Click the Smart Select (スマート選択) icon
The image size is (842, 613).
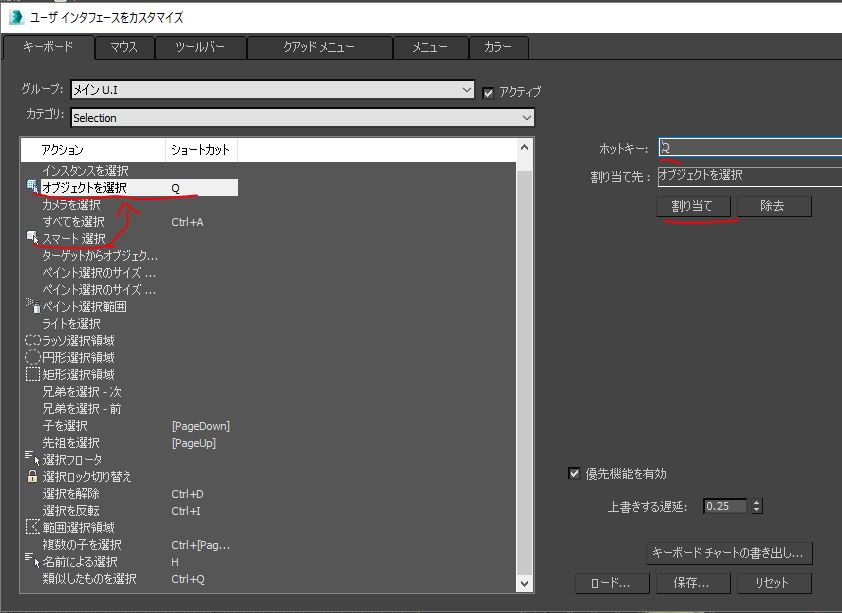coord(32,238)
